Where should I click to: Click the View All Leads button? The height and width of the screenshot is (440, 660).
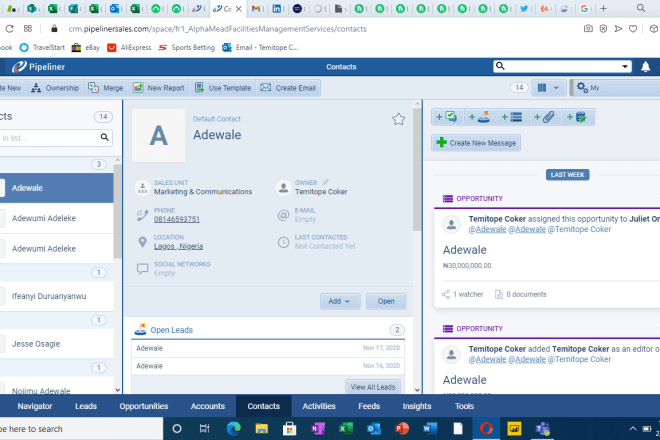(373, 387)
